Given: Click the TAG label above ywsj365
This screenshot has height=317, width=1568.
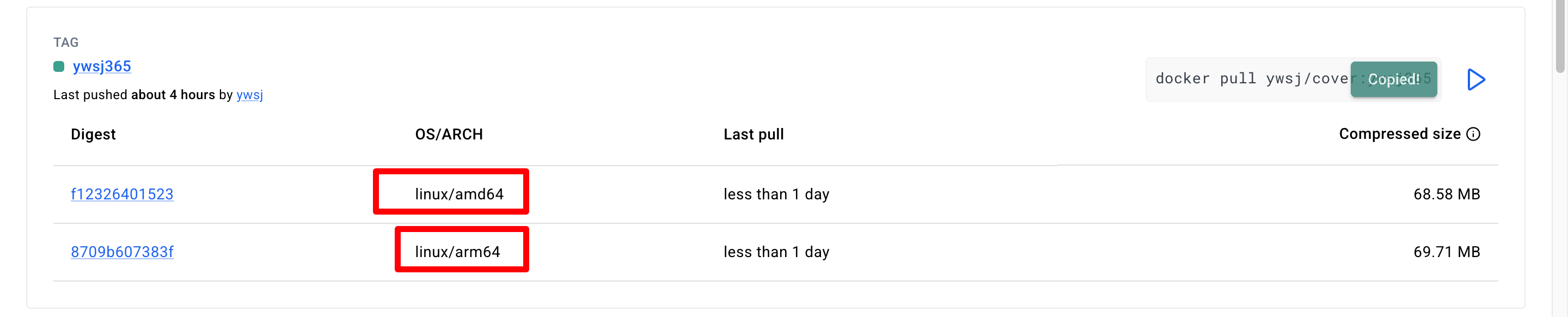Looking at the screenshot, I should coord(66,42).
